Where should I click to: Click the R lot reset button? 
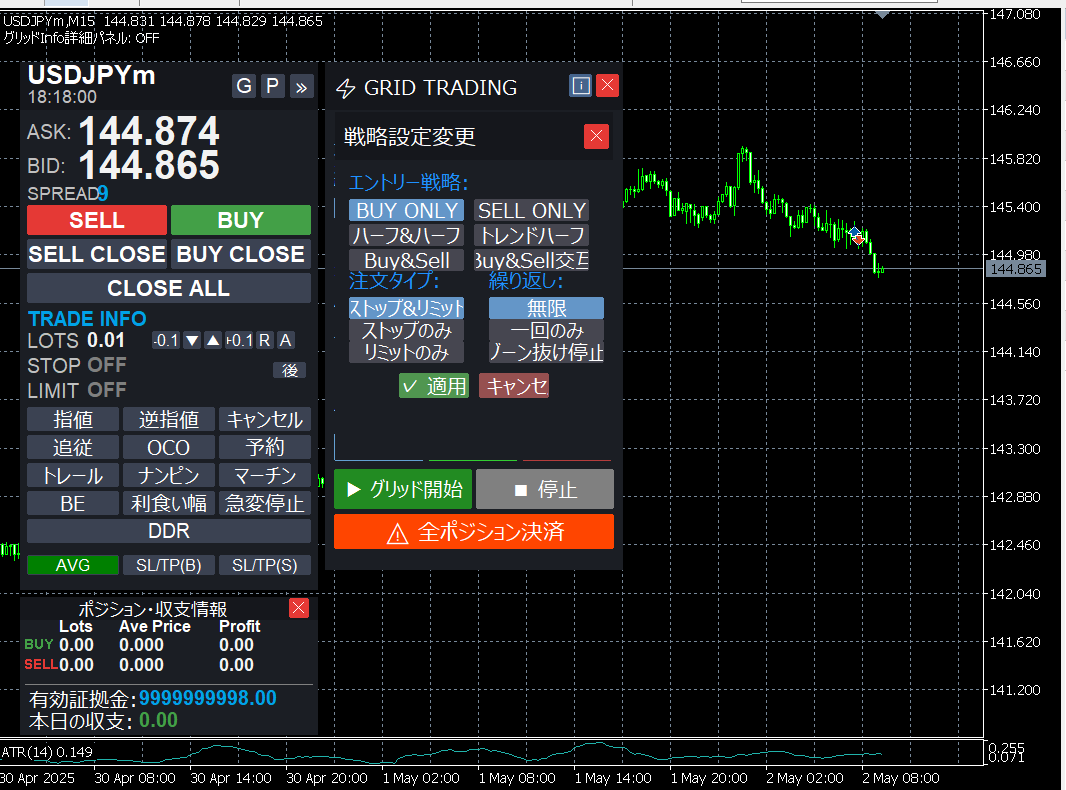point(264,341)
